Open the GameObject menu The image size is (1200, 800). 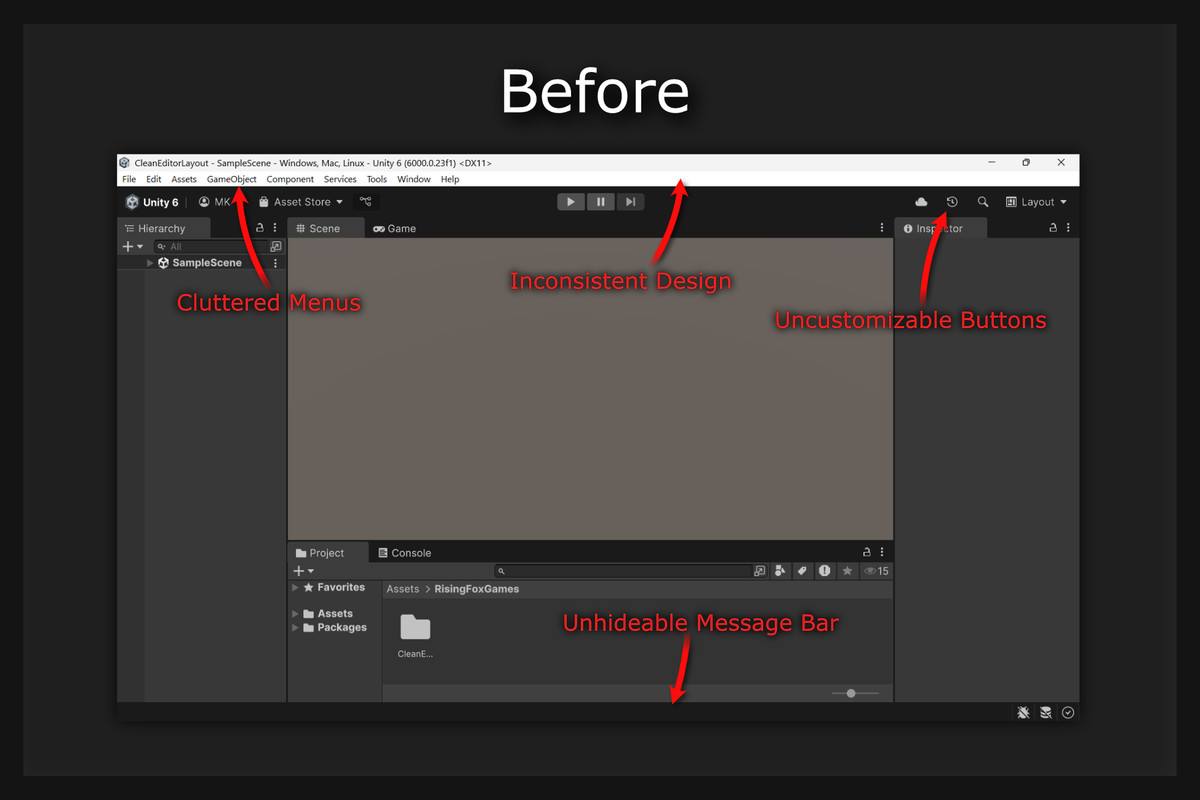[x=231, y=179]
